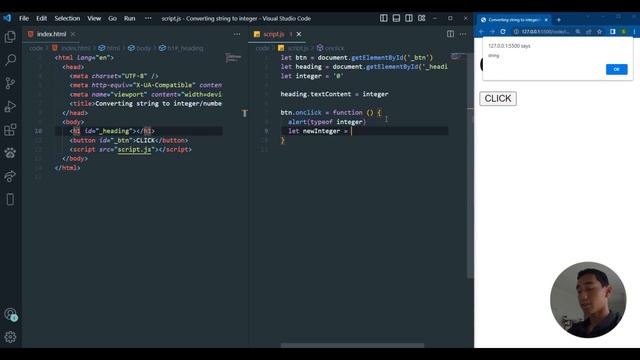Click the share arrow icon in the activity bar
This screenshot has height=360, width=640.
coord(10,176)
